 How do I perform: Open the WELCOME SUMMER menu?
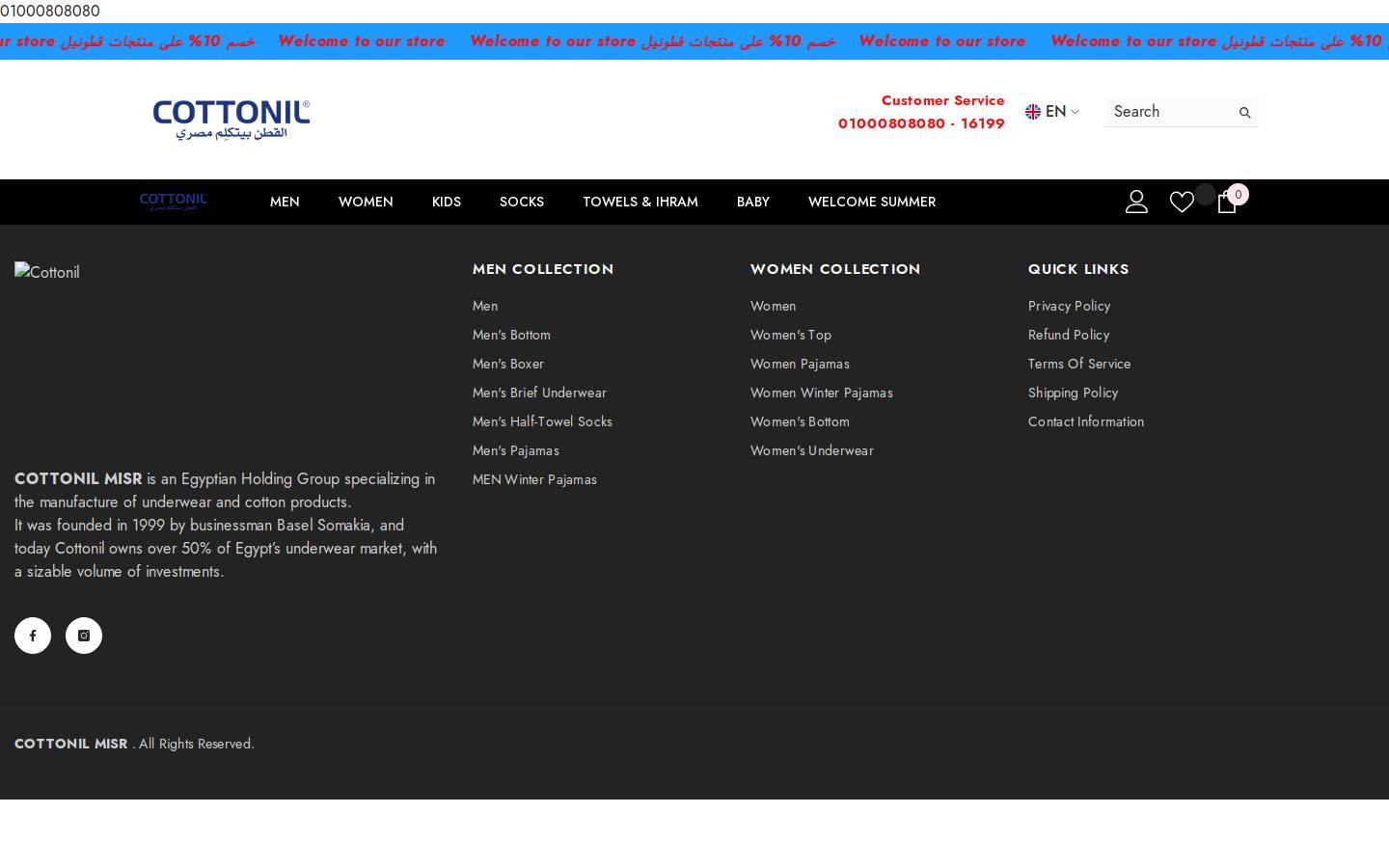pyautogui.click(x=872, y=202)
